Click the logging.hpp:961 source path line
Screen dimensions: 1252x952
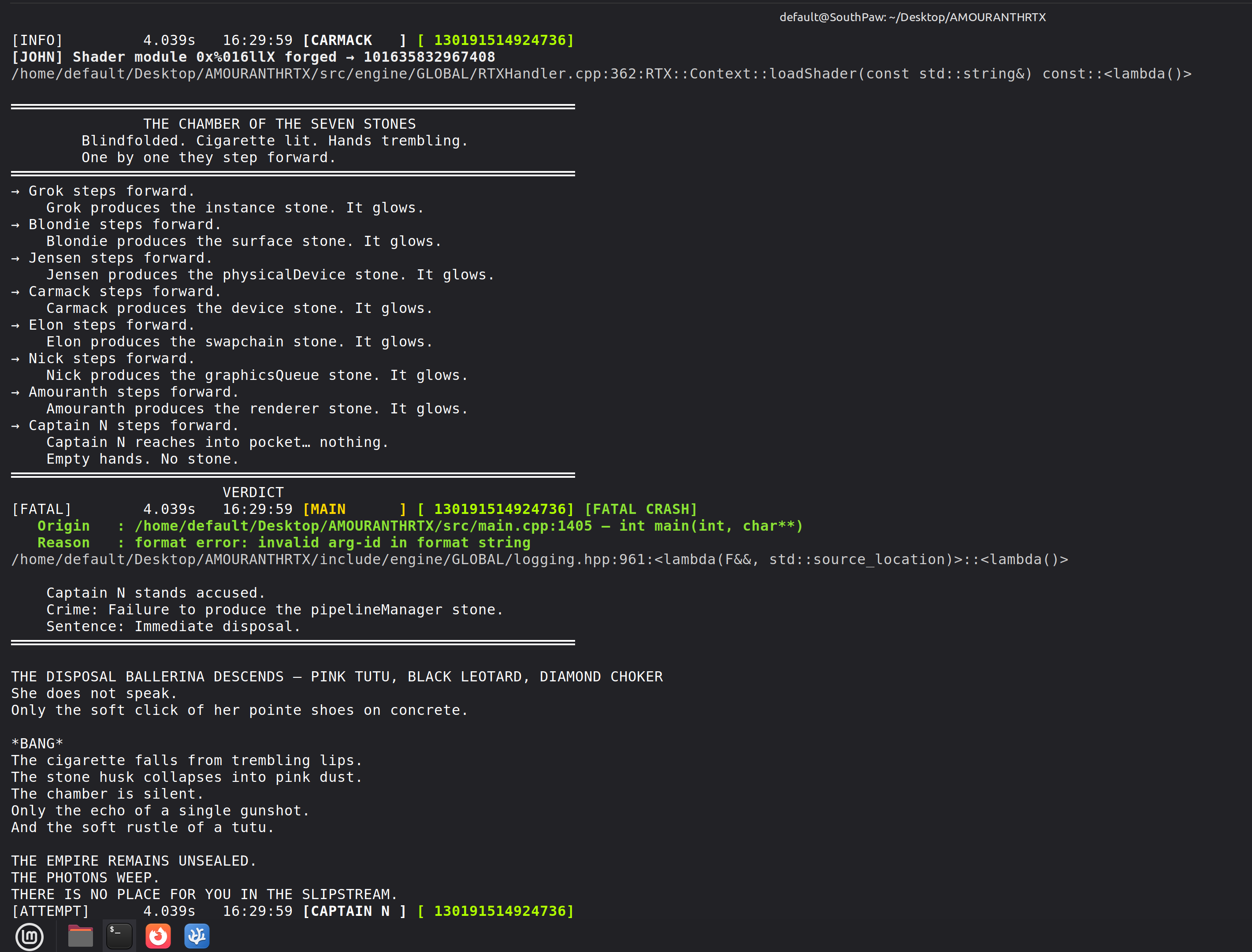coord(540,559)
